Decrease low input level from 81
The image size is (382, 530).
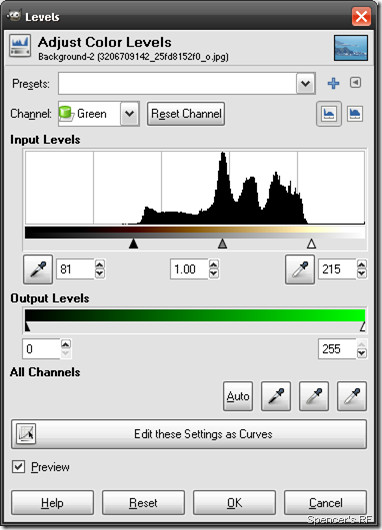point(100,273)
